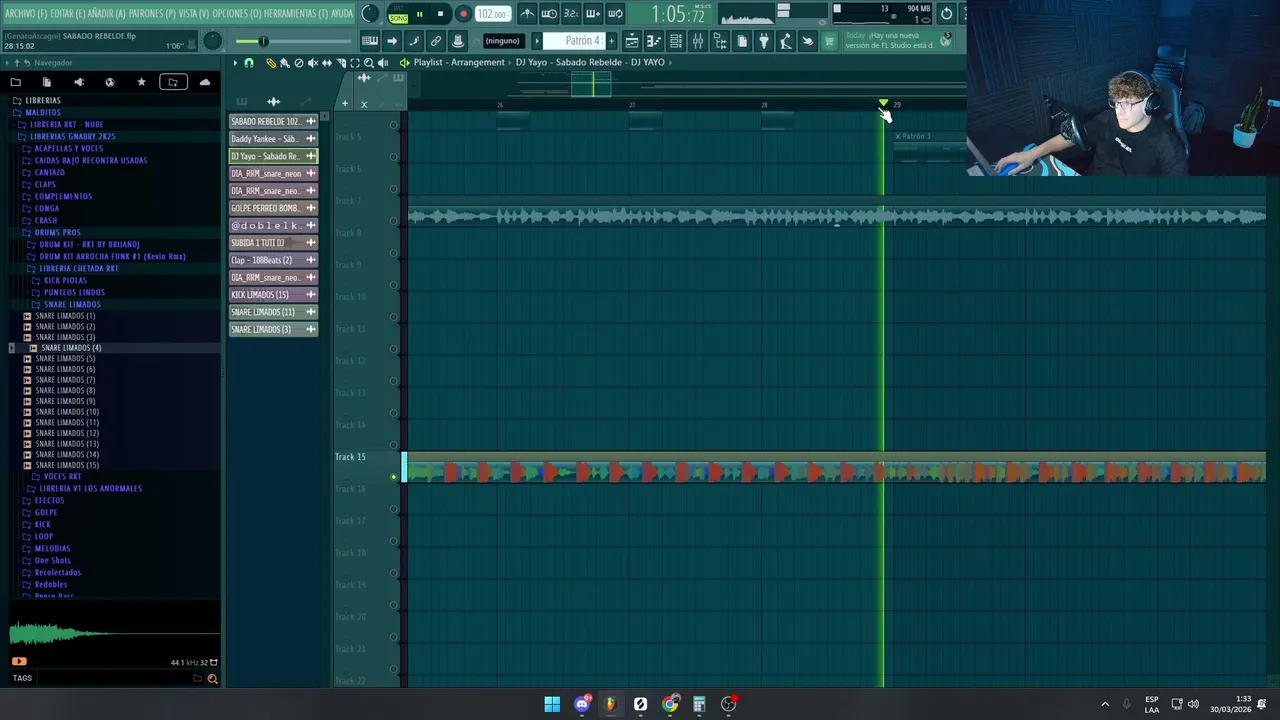This screenshot has width=1280, height=720.
Task: Click the browser search magnifier icon
Action: click(x=212, y=678)
